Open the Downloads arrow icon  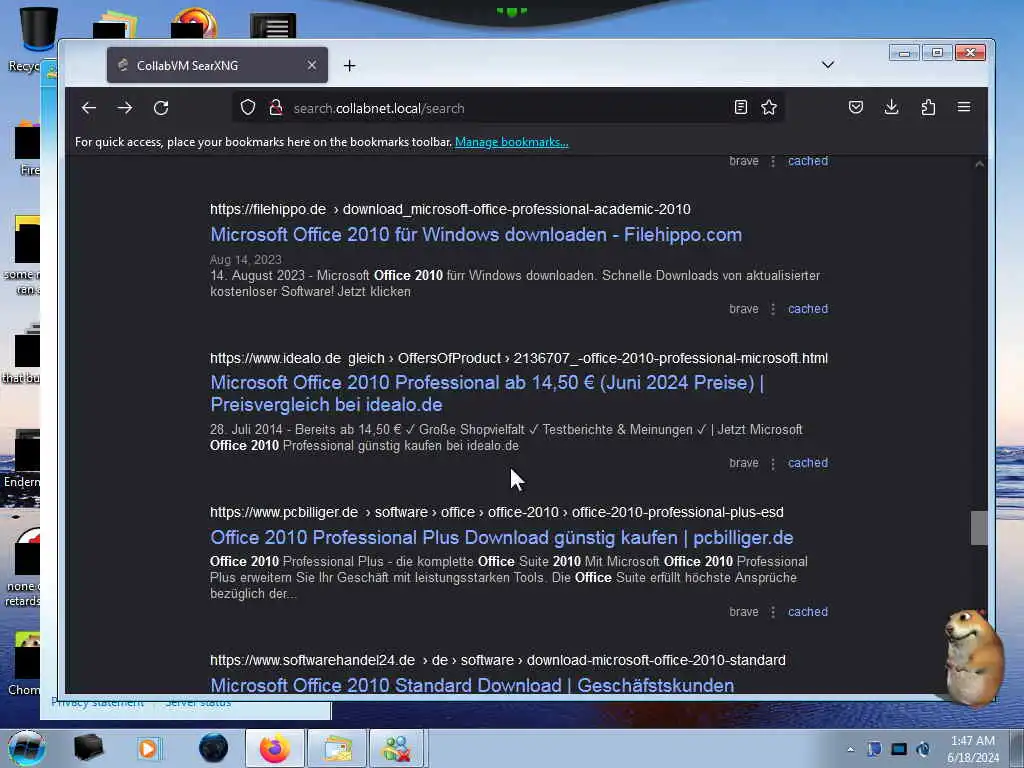[x=891, y=107]
